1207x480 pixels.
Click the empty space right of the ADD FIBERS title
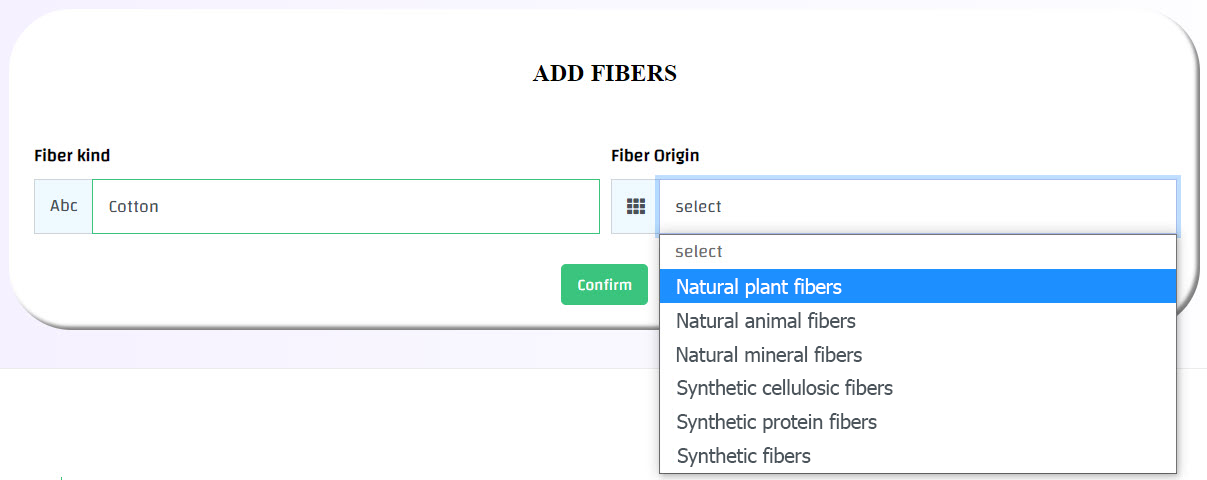900,73
